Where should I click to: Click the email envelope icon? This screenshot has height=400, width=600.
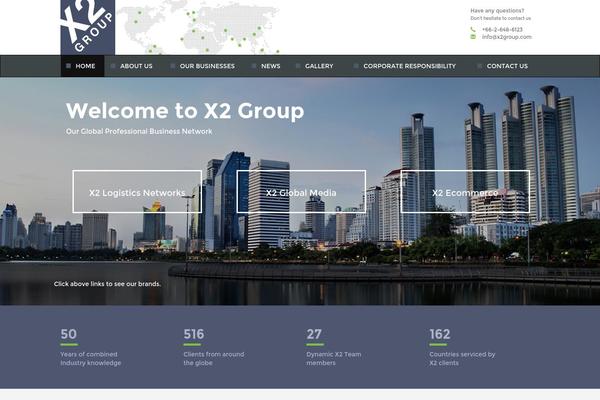click(473, 37)
